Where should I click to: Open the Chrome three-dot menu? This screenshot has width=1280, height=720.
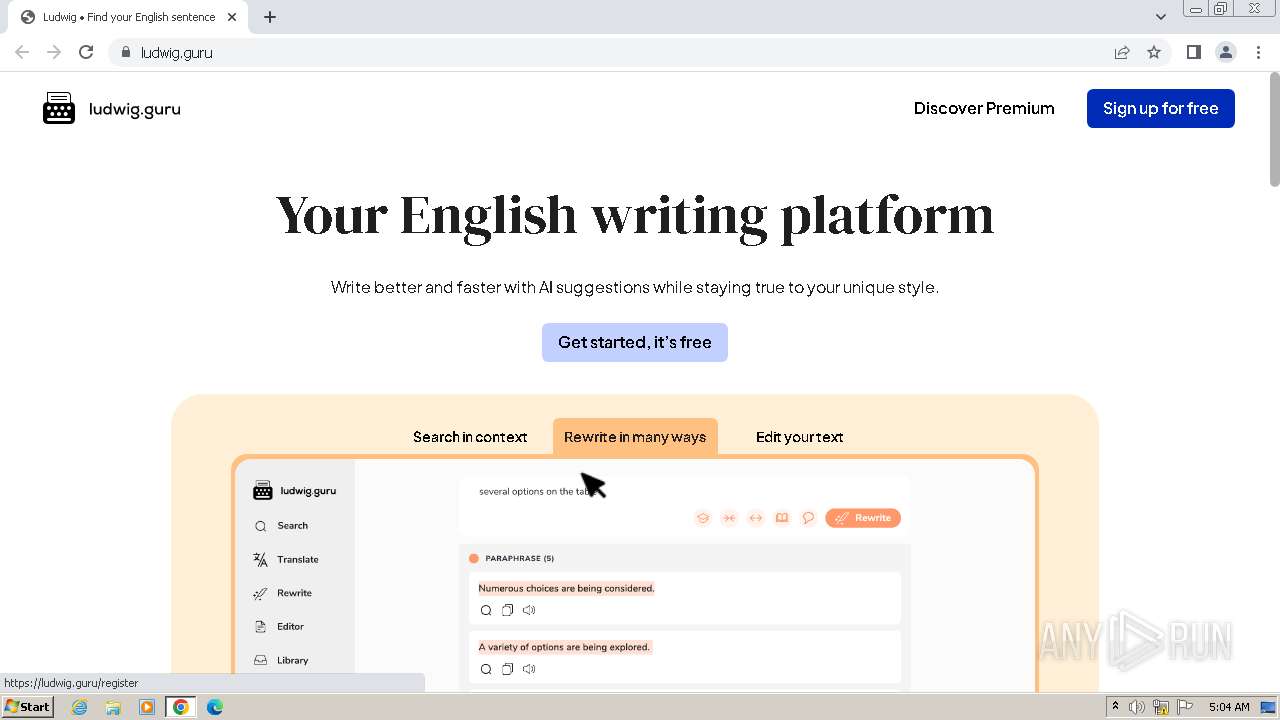(x=1259, y=52)
